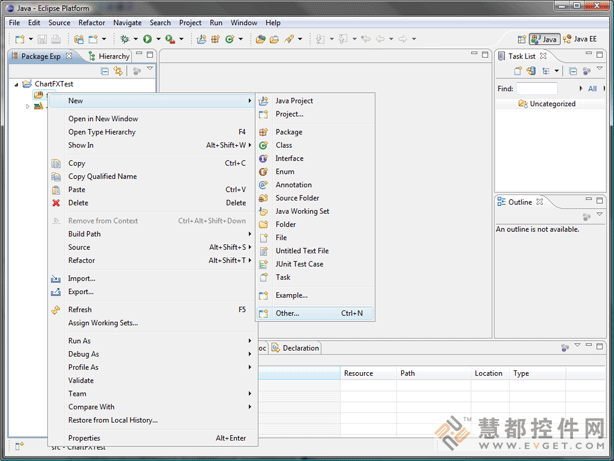Click the Location column header

click(490, 373)
